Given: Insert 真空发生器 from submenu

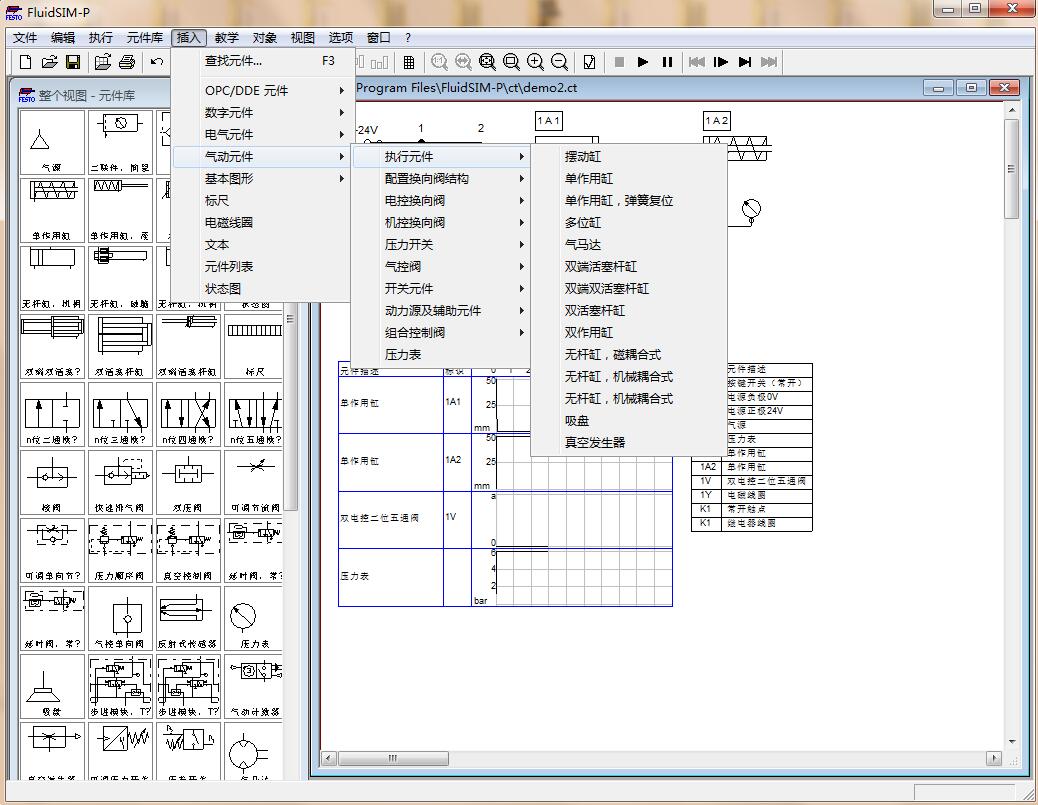Looking at the screenshot, I should click(629, 442).
